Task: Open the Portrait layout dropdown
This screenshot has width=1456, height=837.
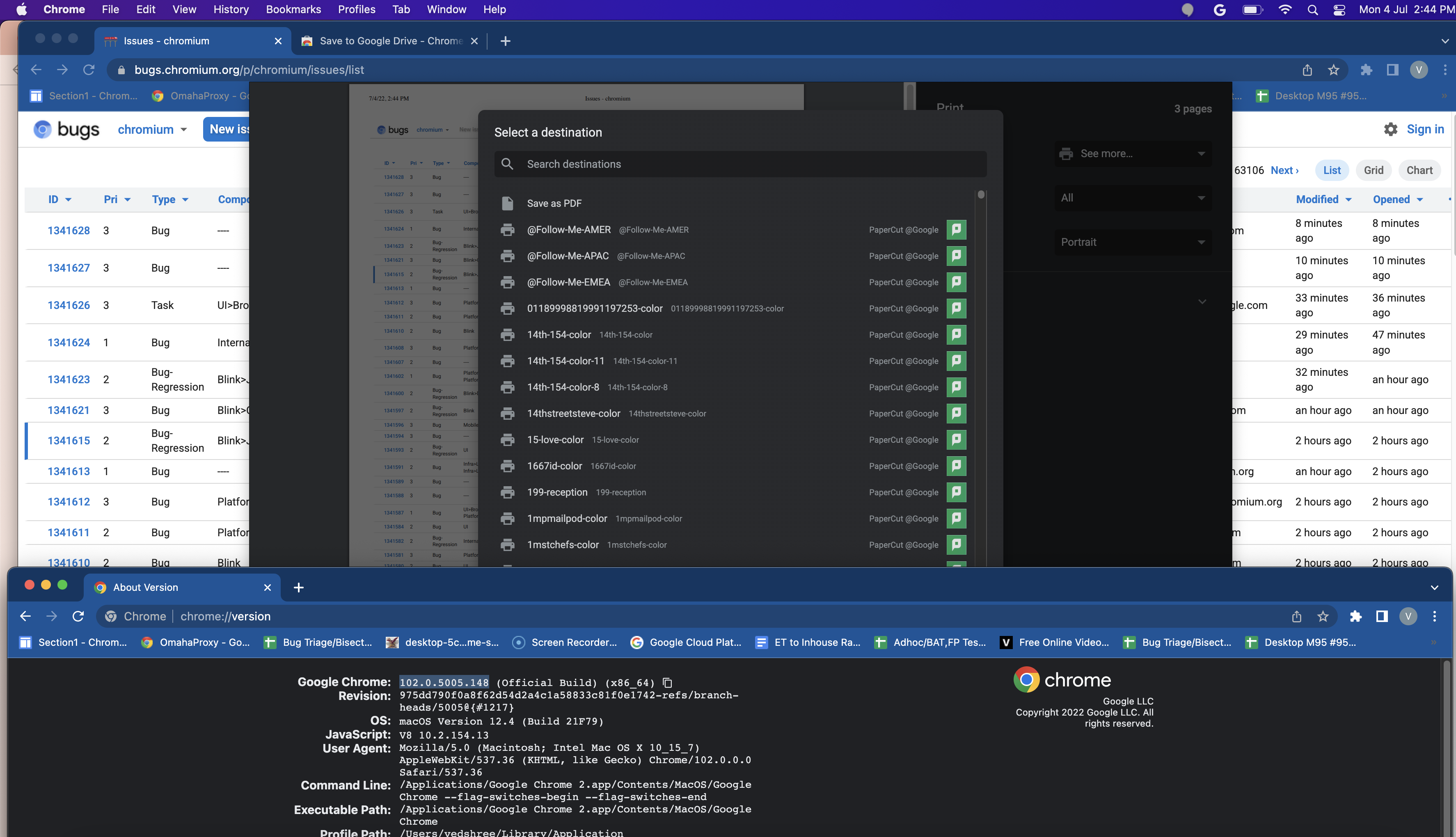Action: pos(1132,242)
